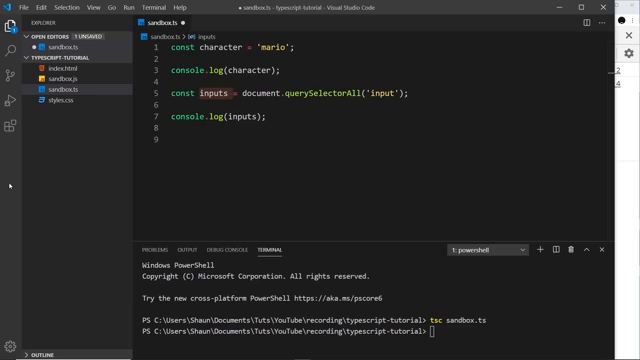
Task: Open the Selection menu
Action: click(67, 7)
